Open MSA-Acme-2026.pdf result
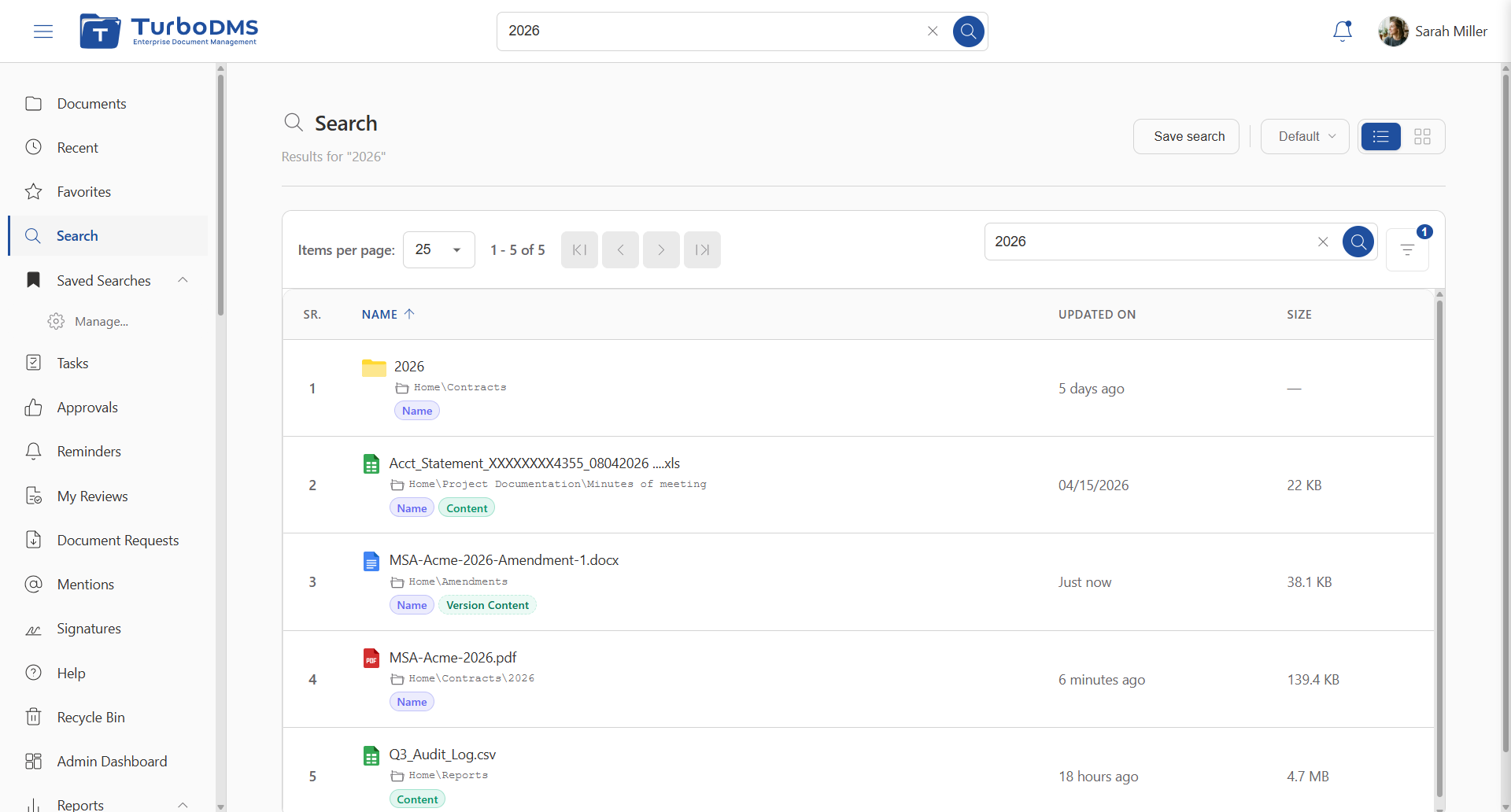Screen dimensions: 1511x812 [x=453, y=658]
